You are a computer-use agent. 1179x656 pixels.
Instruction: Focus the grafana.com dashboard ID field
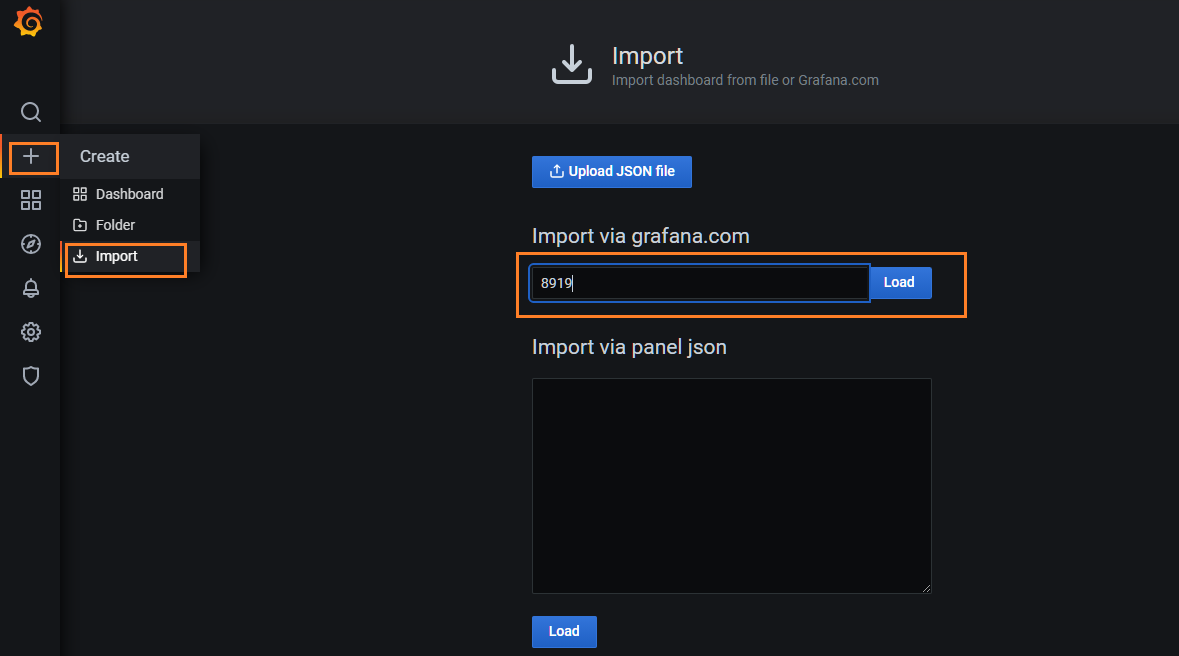[700, 283]
